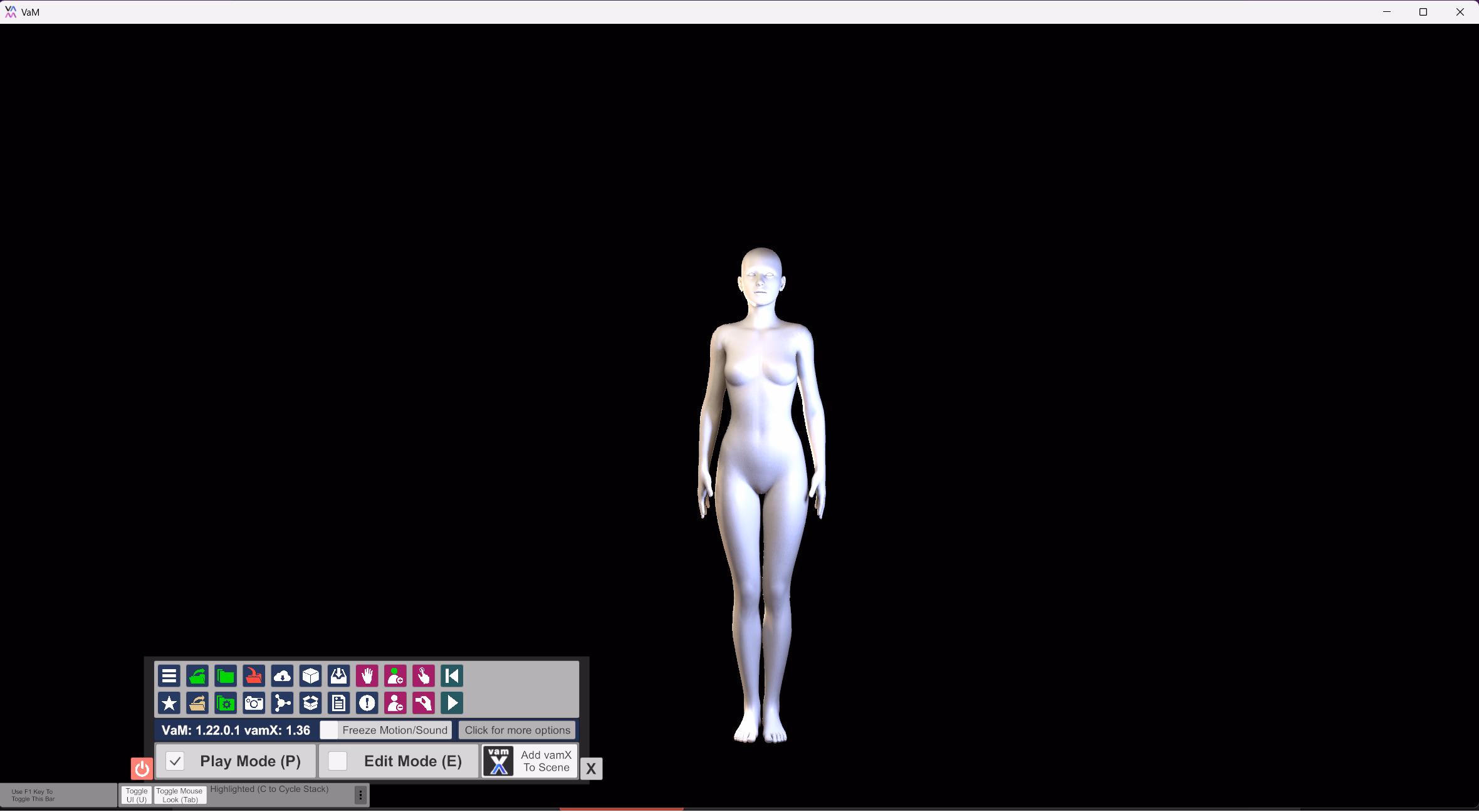
Task: Open the three-dot highlighted stack menu
Action: tap(360, 795)
